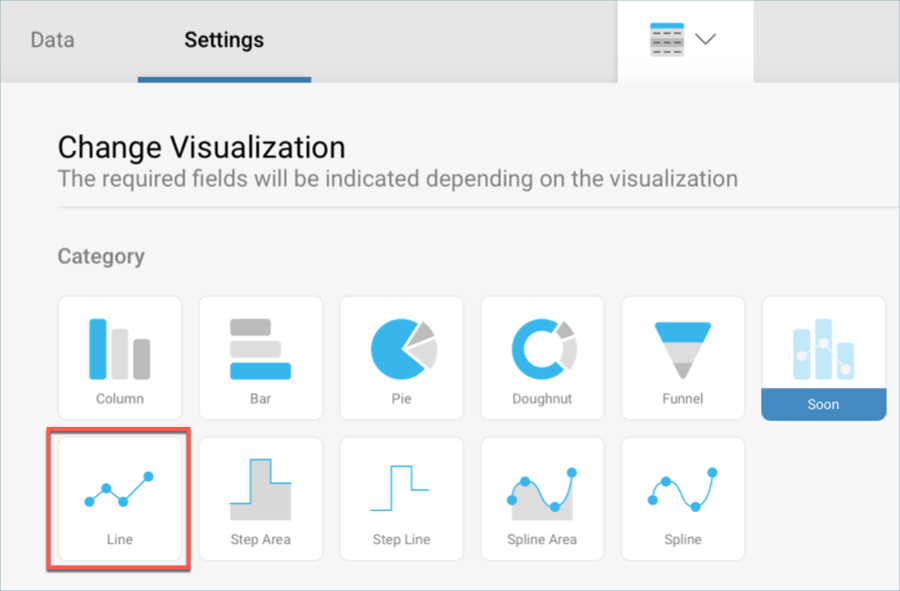Click the grid visualization type icon
Screen dimensions: 900x591
click(667, 41)
